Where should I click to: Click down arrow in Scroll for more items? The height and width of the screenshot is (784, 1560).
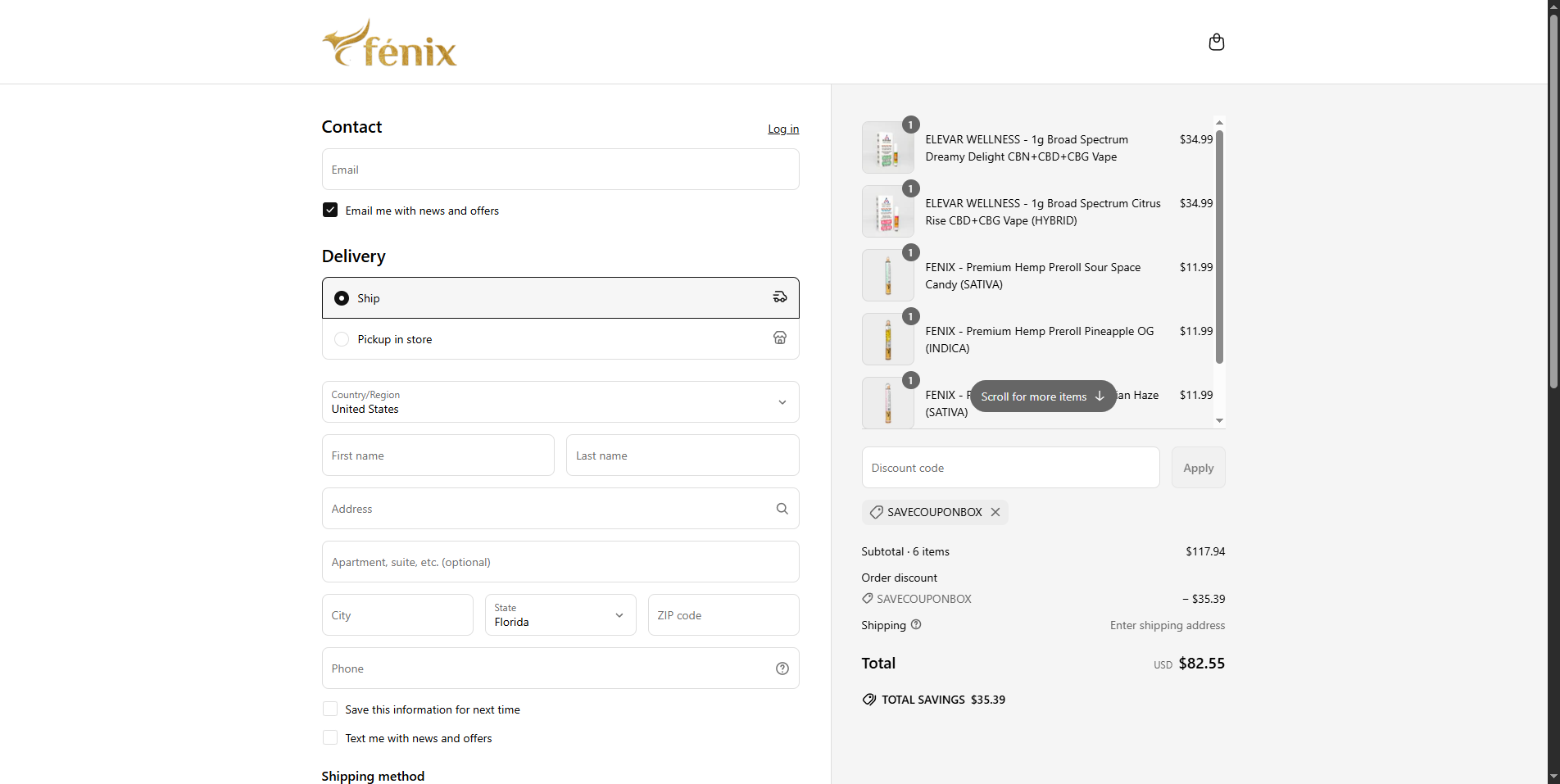tap(1100, 396)
